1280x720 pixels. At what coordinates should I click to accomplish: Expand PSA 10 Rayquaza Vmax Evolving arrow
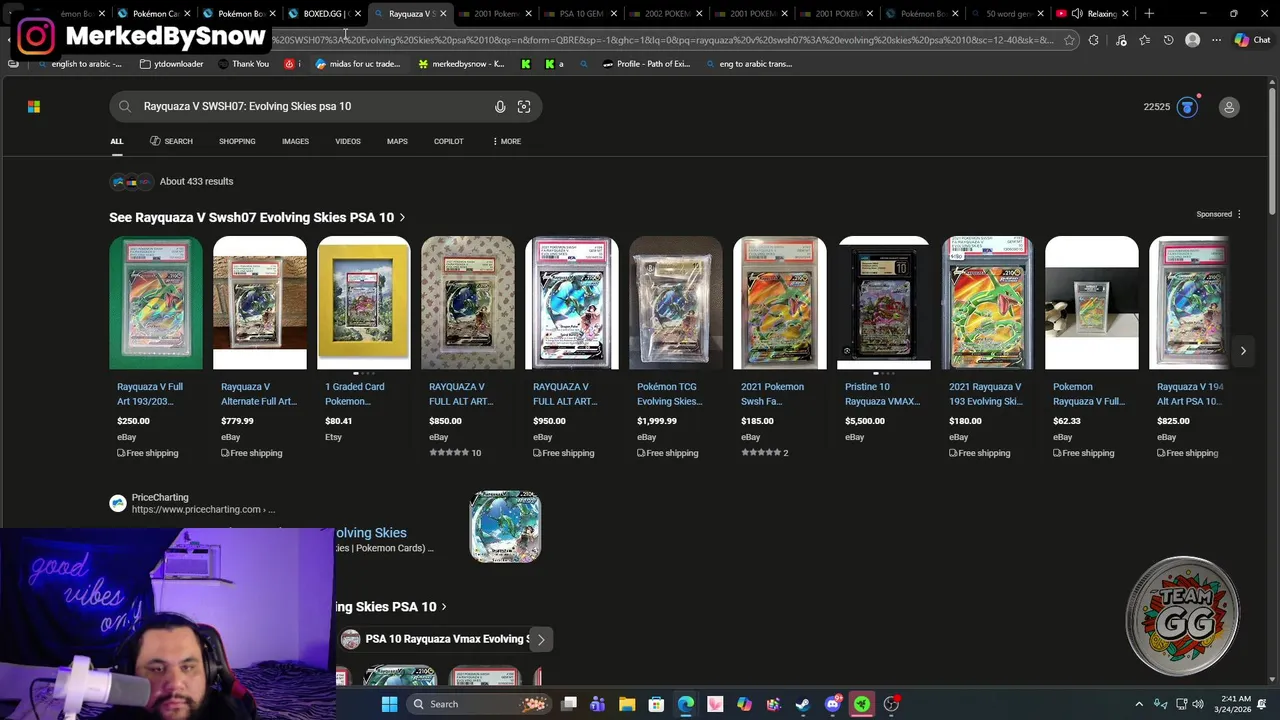[541, 640]
